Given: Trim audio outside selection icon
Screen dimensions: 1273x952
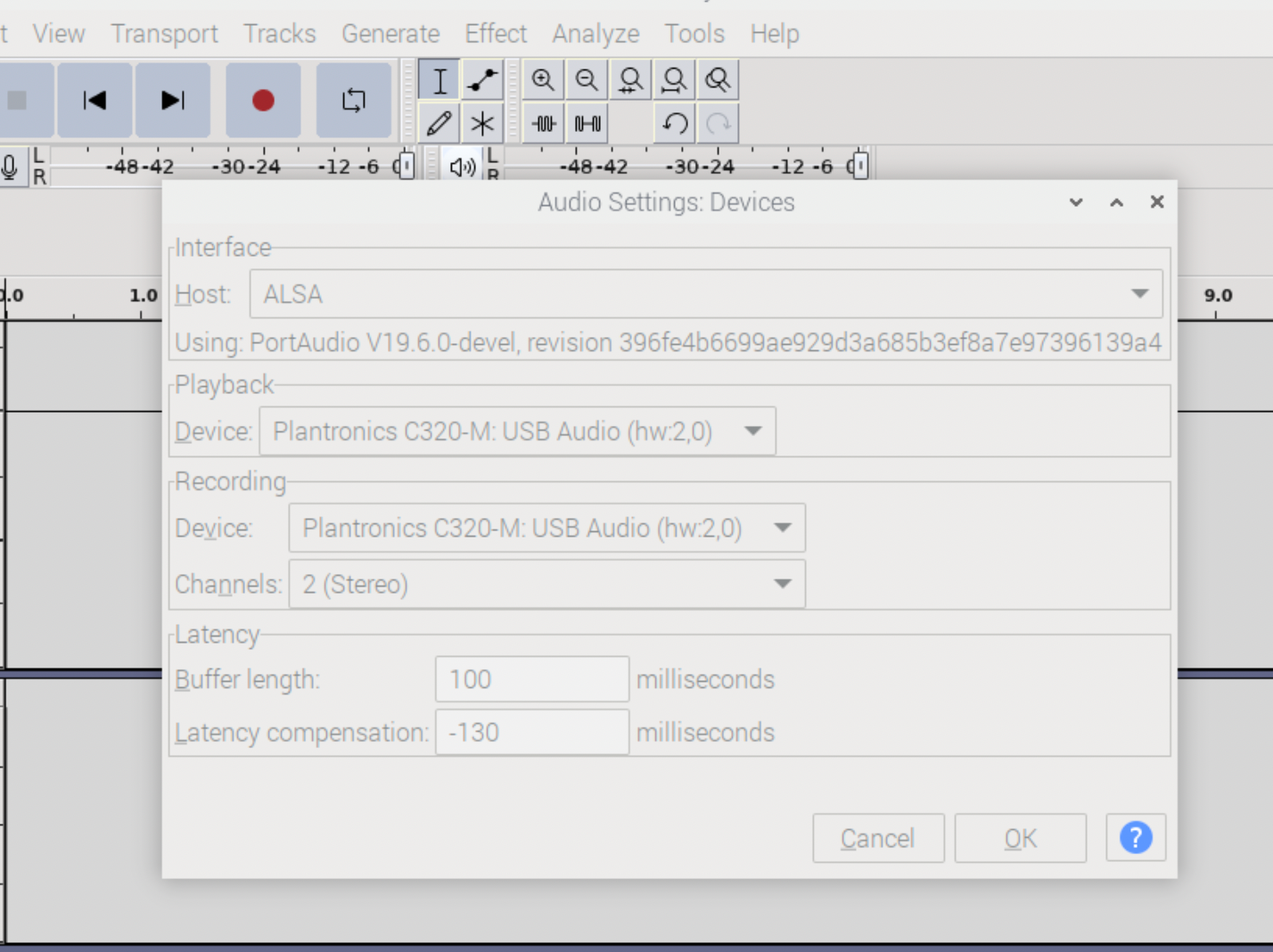Looking at the screenshot, I should 543,123.
